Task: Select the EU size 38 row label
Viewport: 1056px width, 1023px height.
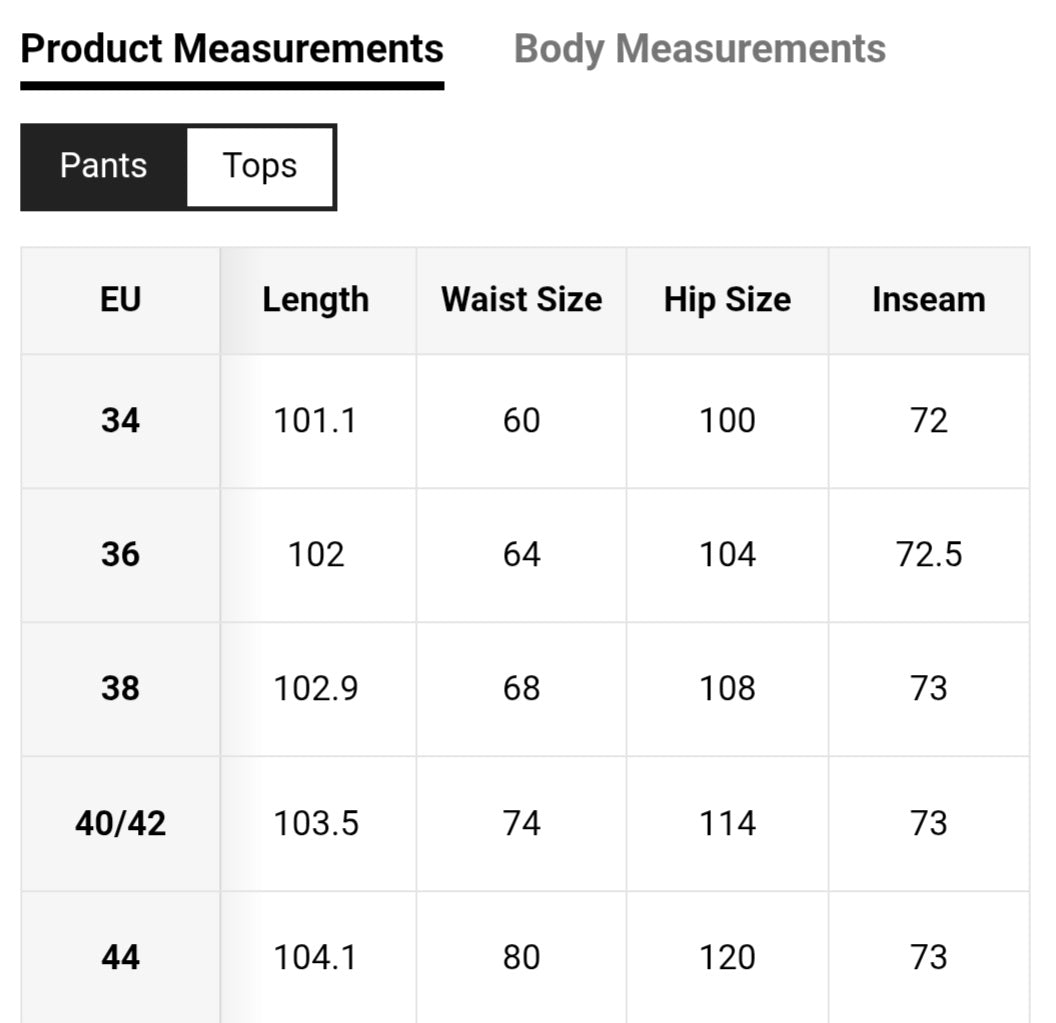Action: pyautogui.click(x=120, y=689)
